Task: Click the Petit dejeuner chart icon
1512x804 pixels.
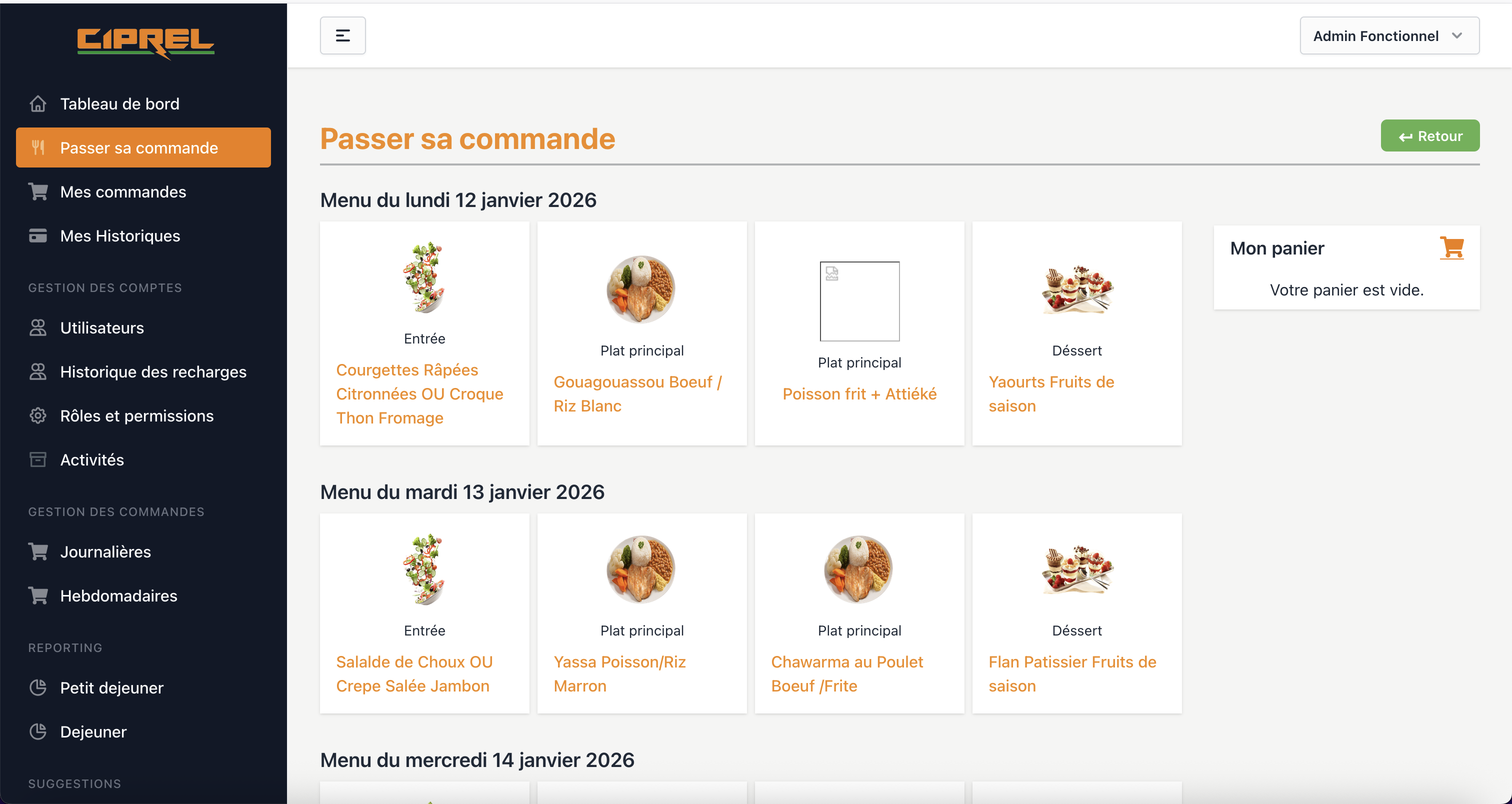Action: [x=38, y=687]
